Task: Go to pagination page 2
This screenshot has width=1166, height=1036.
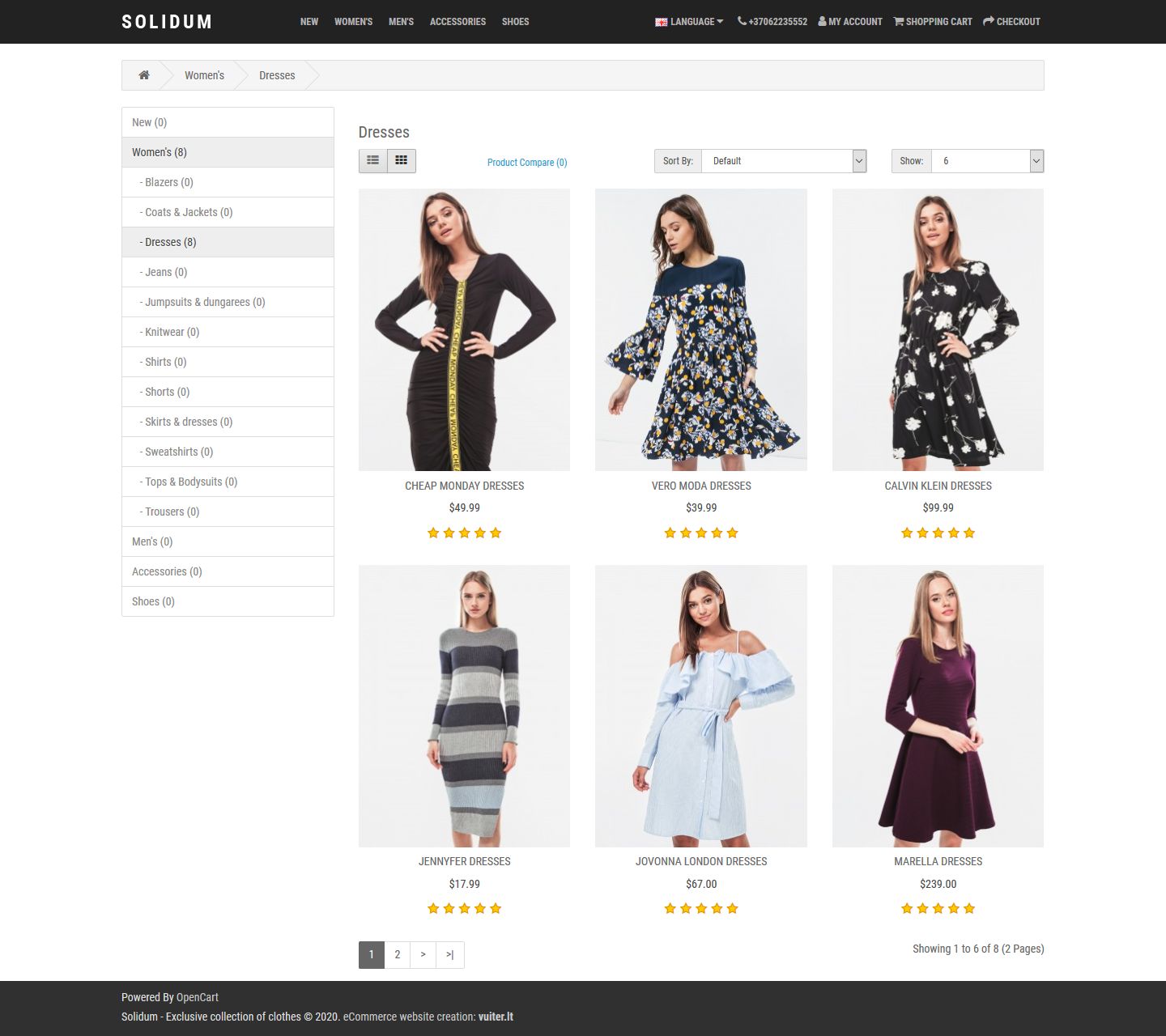Action: tap(398, 954)
